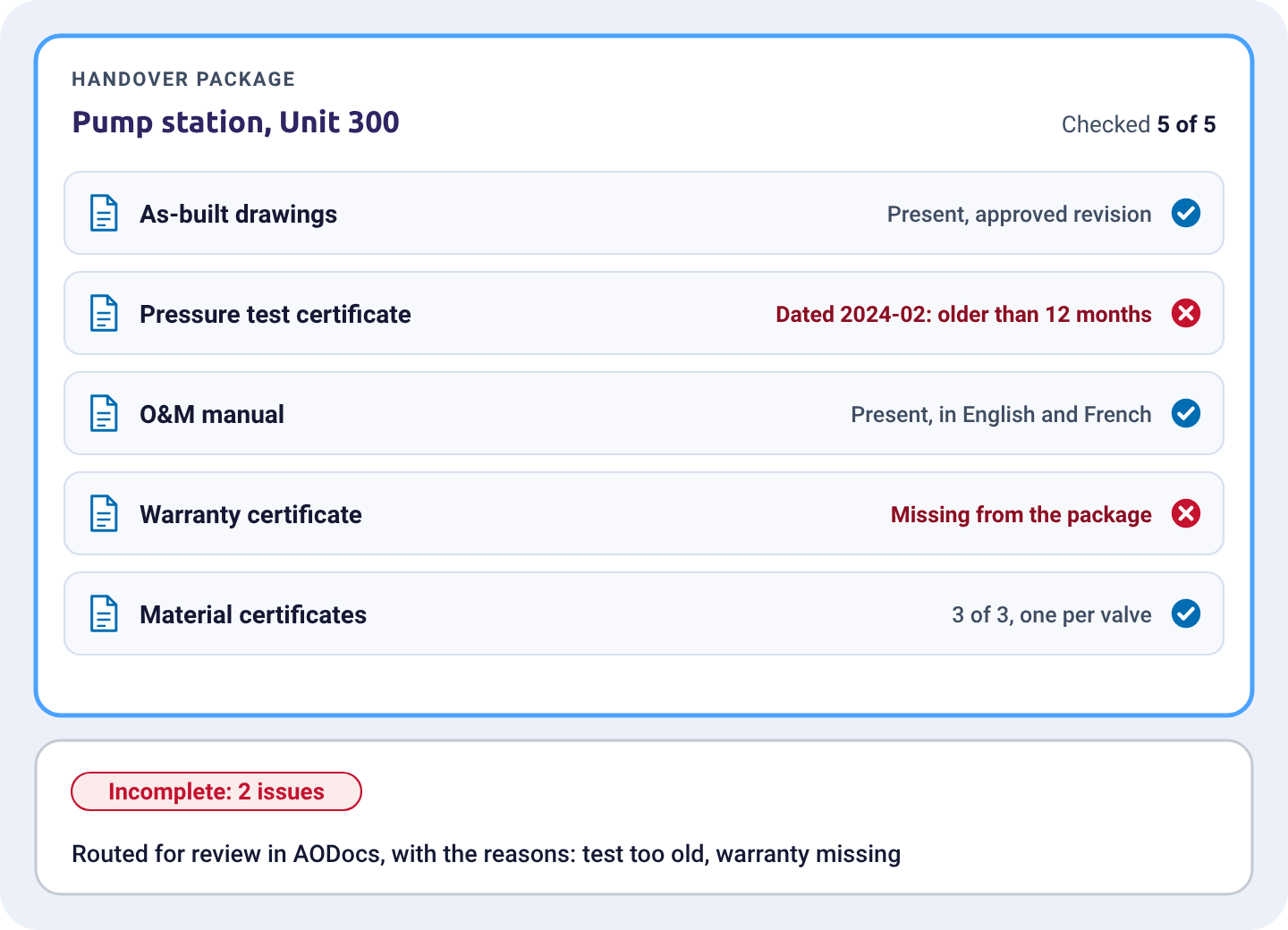Click 'Missing from the package' status text

tap(1021, 515)
